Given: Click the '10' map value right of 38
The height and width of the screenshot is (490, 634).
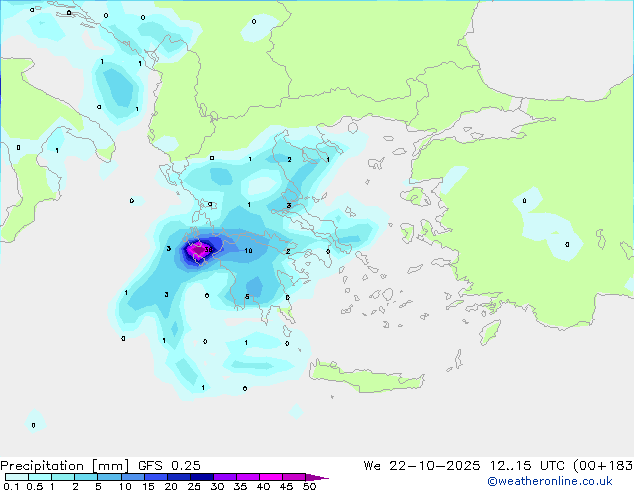Looking at the screenshot, I should pyautogui.click(x=248, y=251).
